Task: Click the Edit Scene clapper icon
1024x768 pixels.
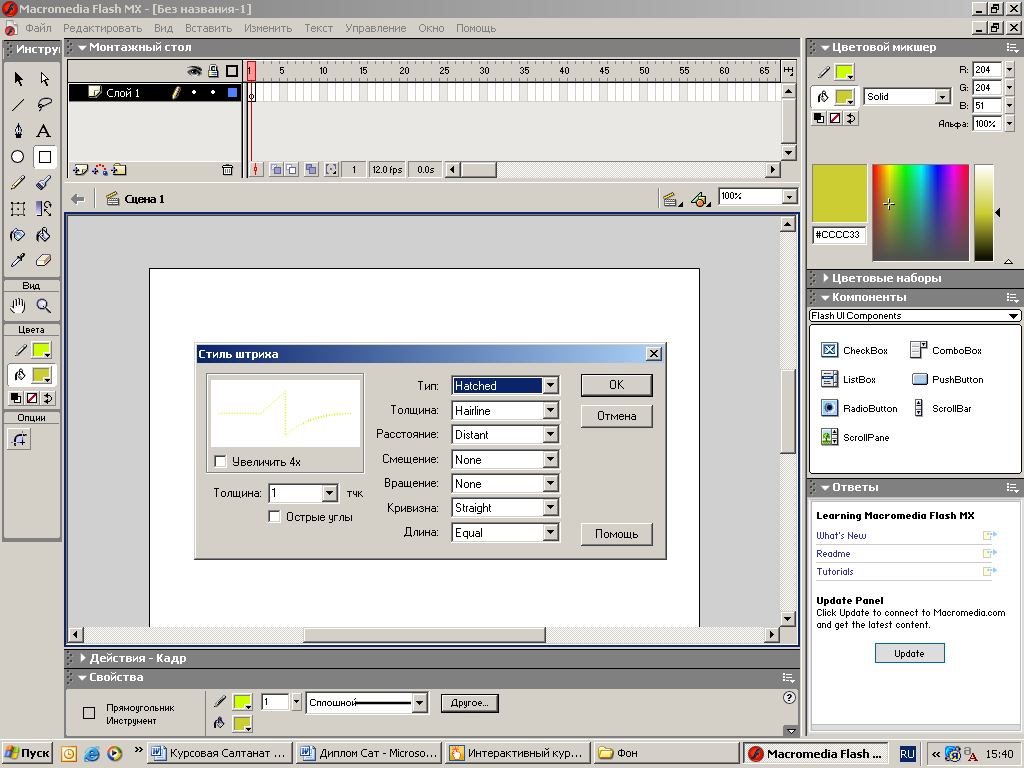Action: point(670,199)
